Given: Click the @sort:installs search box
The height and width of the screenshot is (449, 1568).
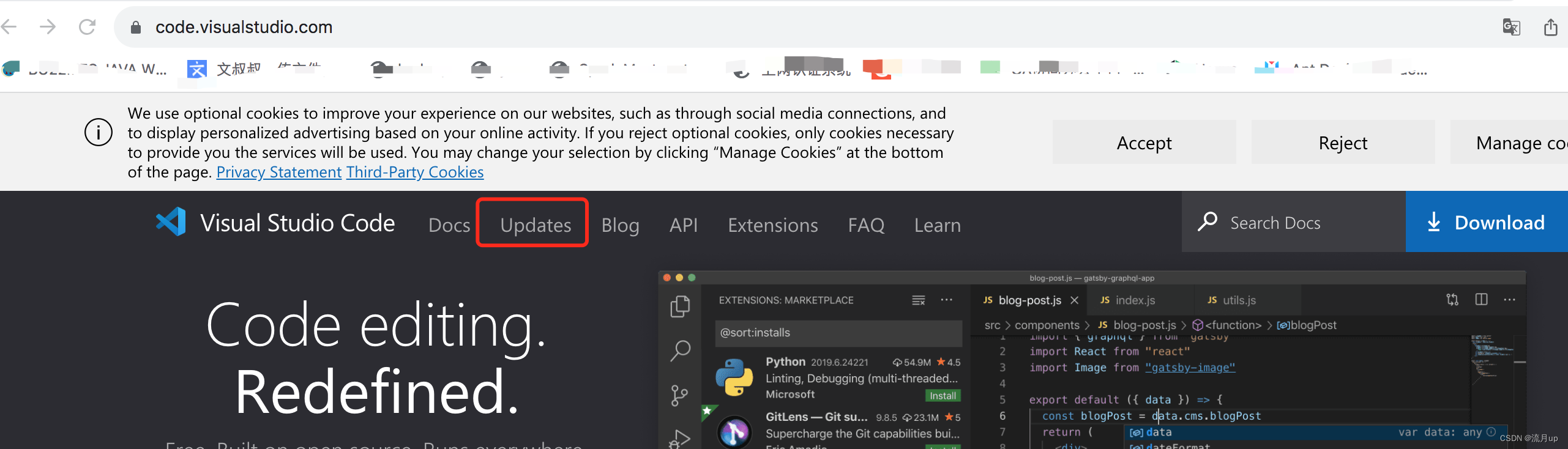Looking at the screenshot, I should tap(838, 333).
